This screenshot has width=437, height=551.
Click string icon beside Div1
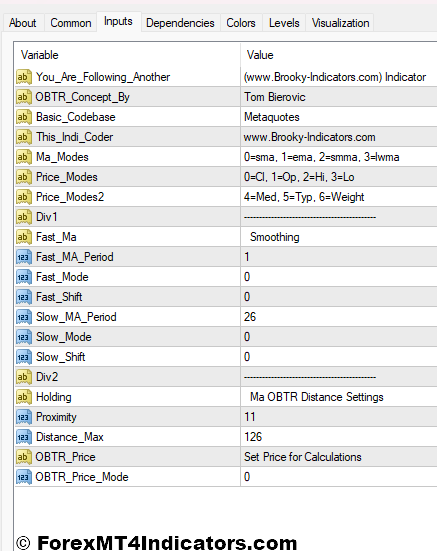tap(24, 217)
